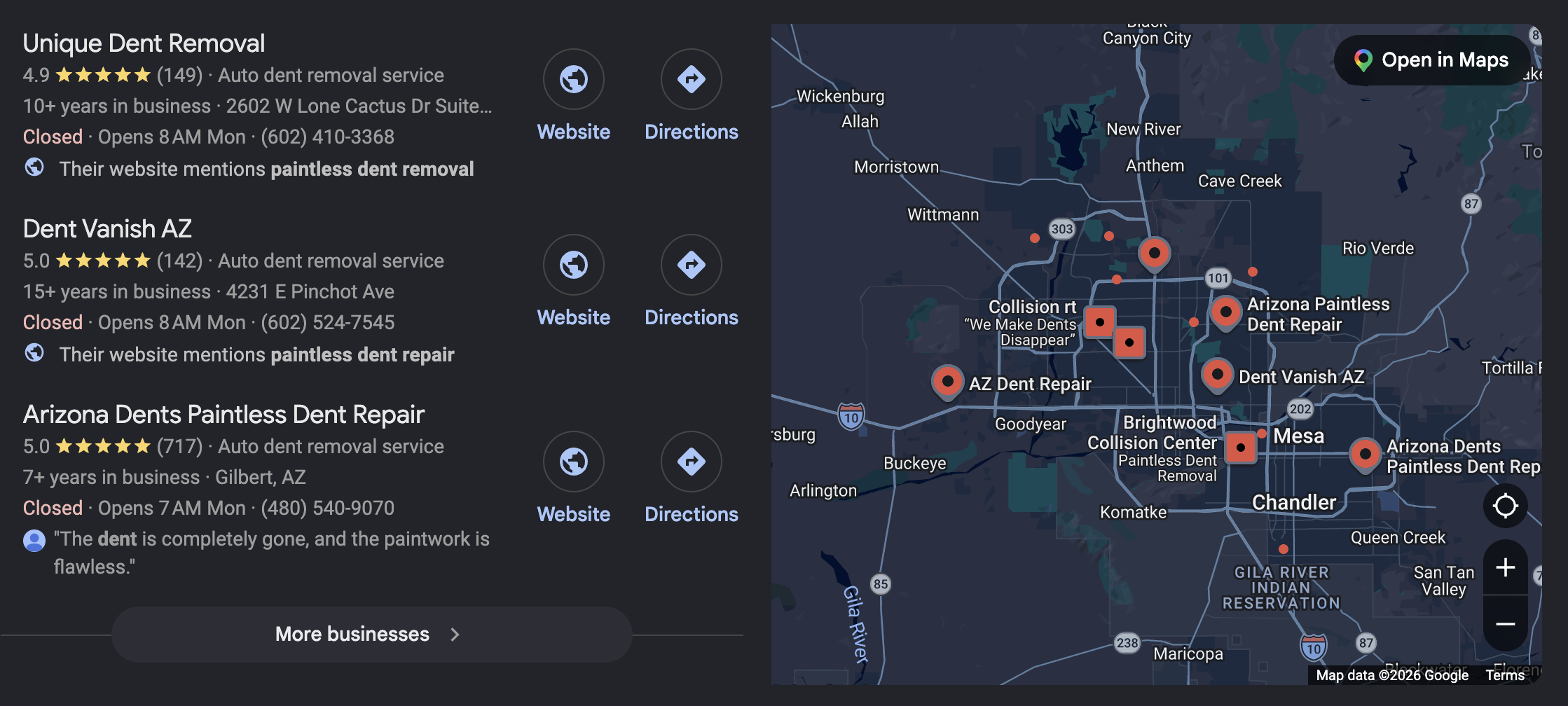Click the phone number (602) 524-7545
This screenshot has height=706, width=1568.
click(x=328, y=322)
